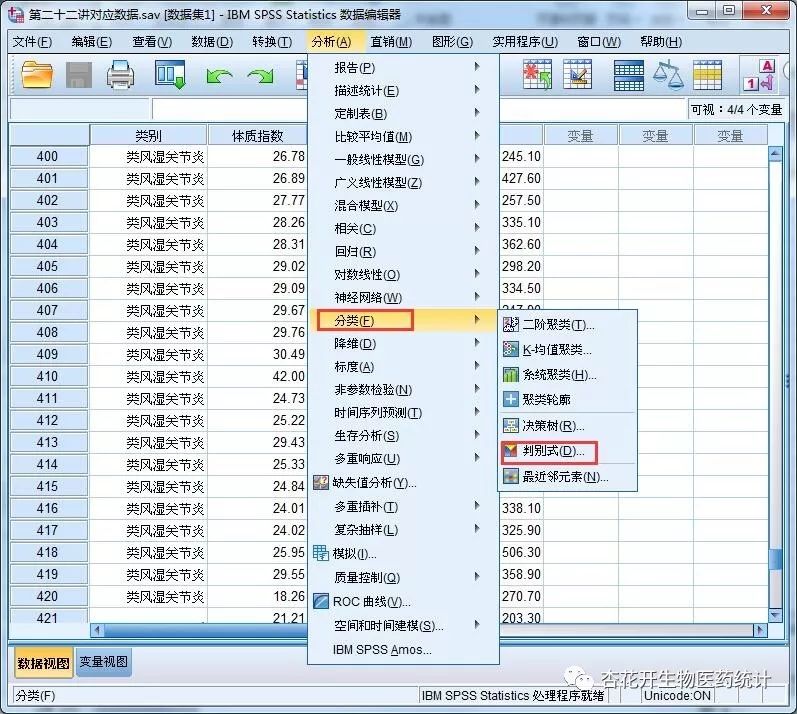Switch to the 数据视图 tab

[x=43, y=663]
